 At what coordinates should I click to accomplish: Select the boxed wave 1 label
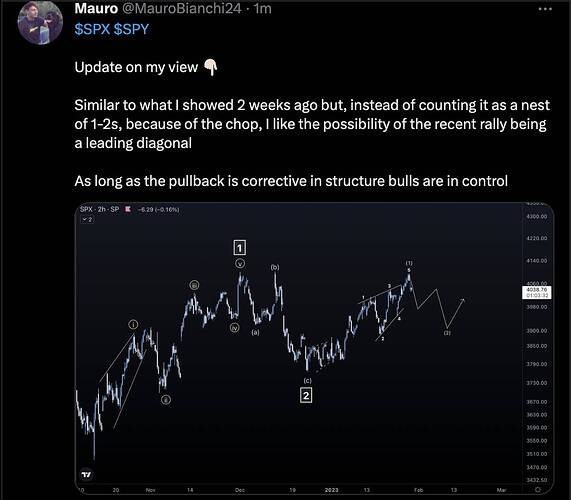239,248
